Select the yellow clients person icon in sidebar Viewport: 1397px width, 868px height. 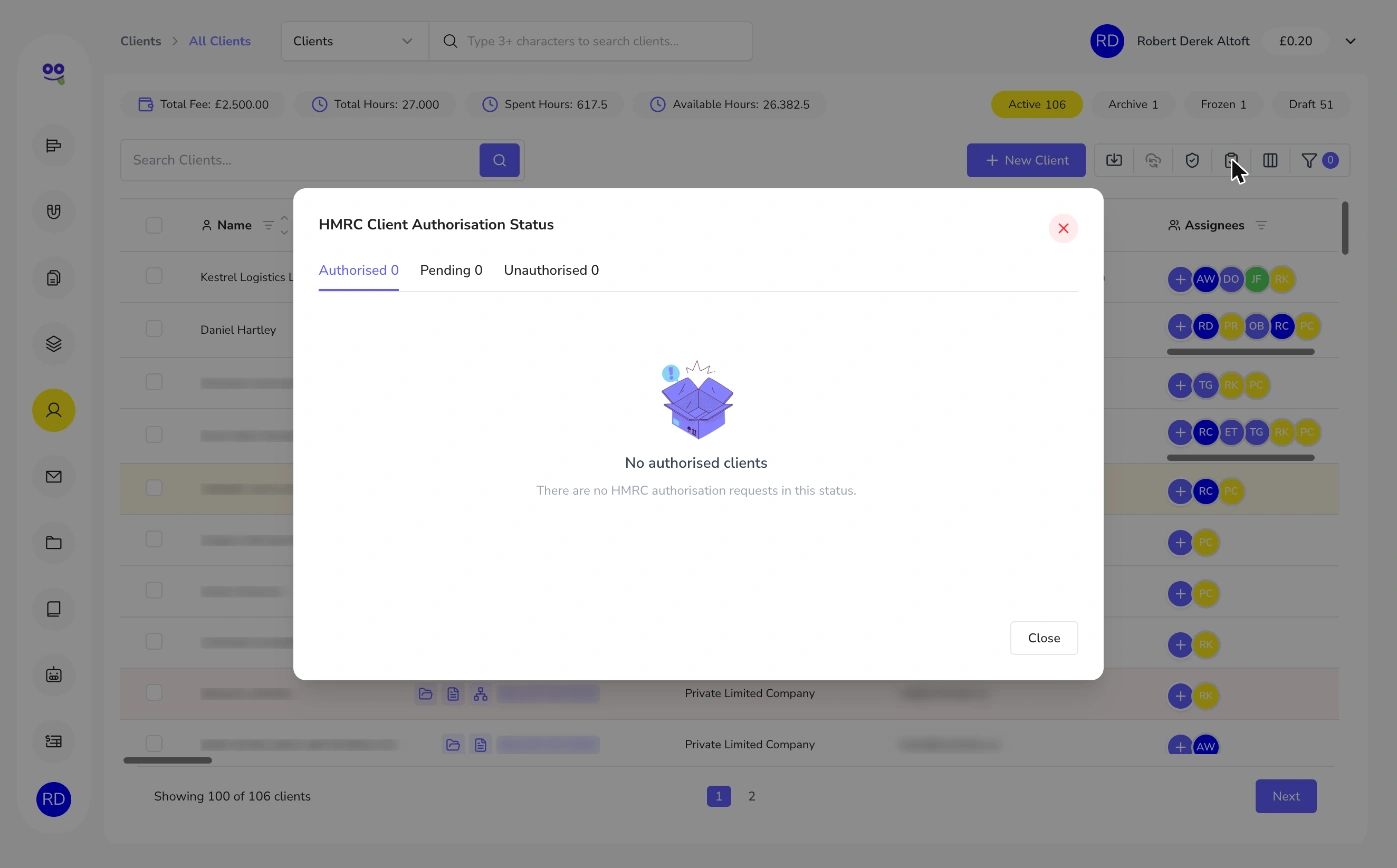click(54, 410)
